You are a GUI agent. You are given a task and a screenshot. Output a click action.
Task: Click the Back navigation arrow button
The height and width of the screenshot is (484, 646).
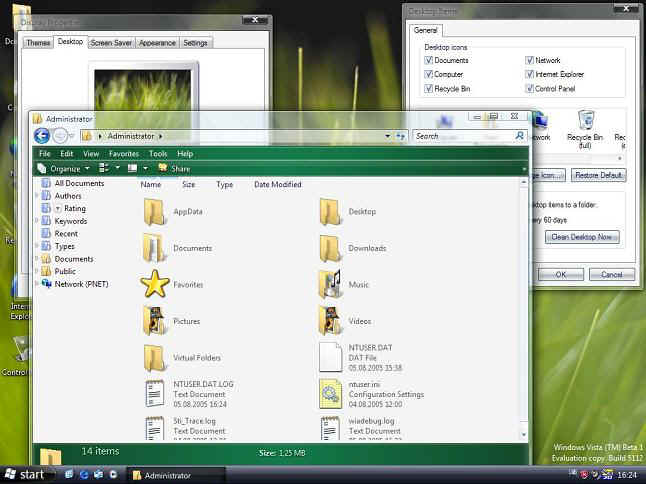coord(42,135)
